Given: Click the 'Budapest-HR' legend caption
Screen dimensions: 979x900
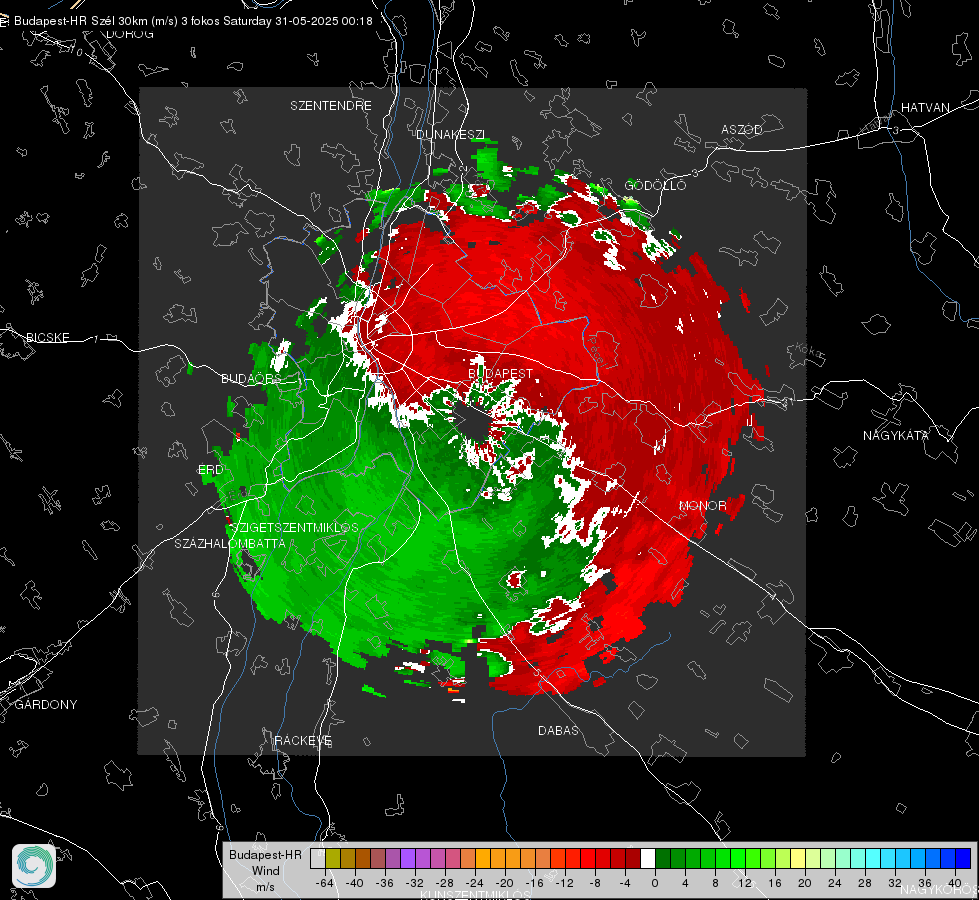Looking at the screenshot, I should click(x=265, y=854).
